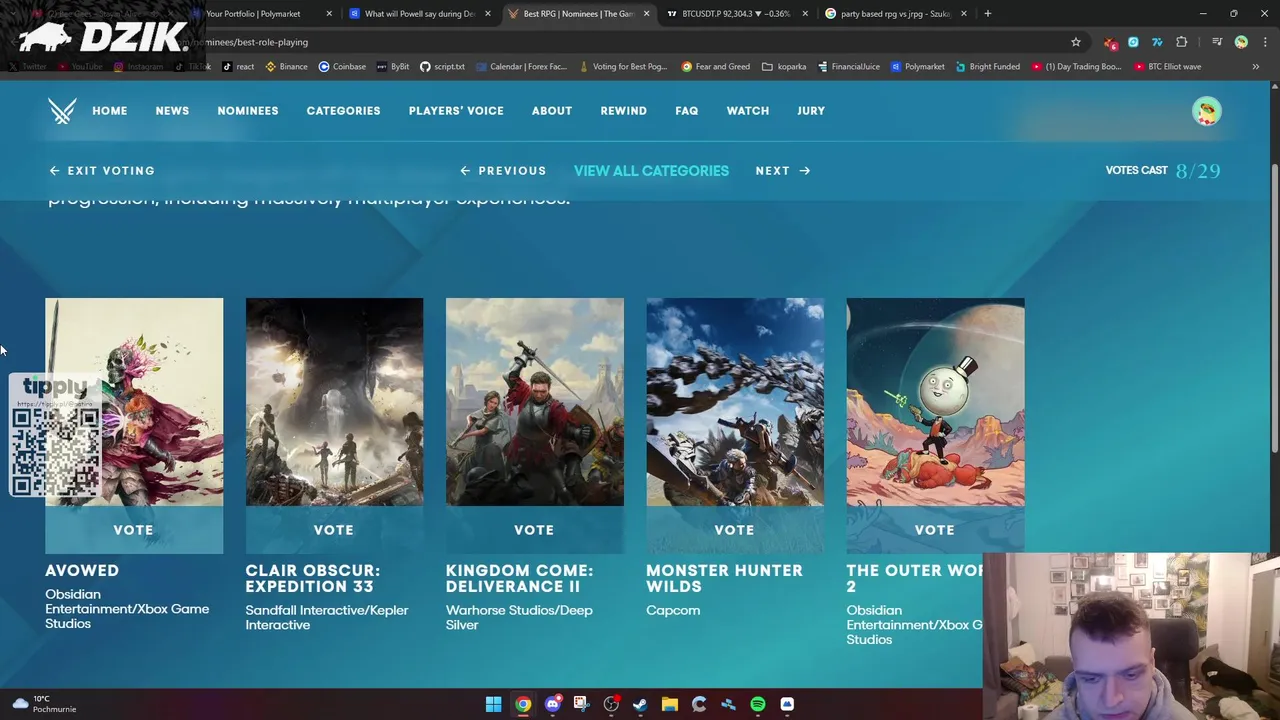Open the react bookmark
1280x720 pixels.
238,67
